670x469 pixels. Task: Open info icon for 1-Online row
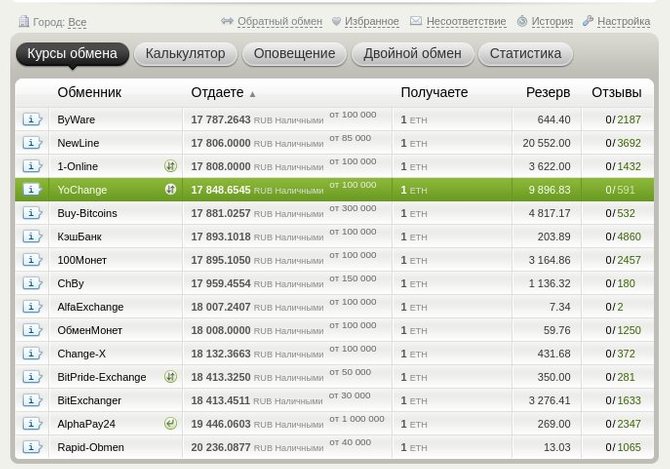pyautogui.click(x=32, y=166)
